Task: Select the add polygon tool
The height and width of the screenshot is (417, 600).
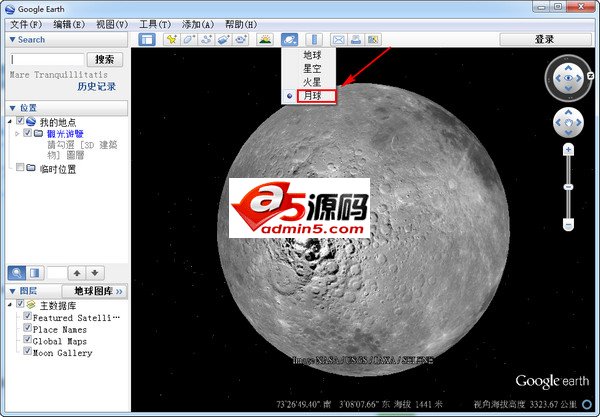Action: [189, 40]
